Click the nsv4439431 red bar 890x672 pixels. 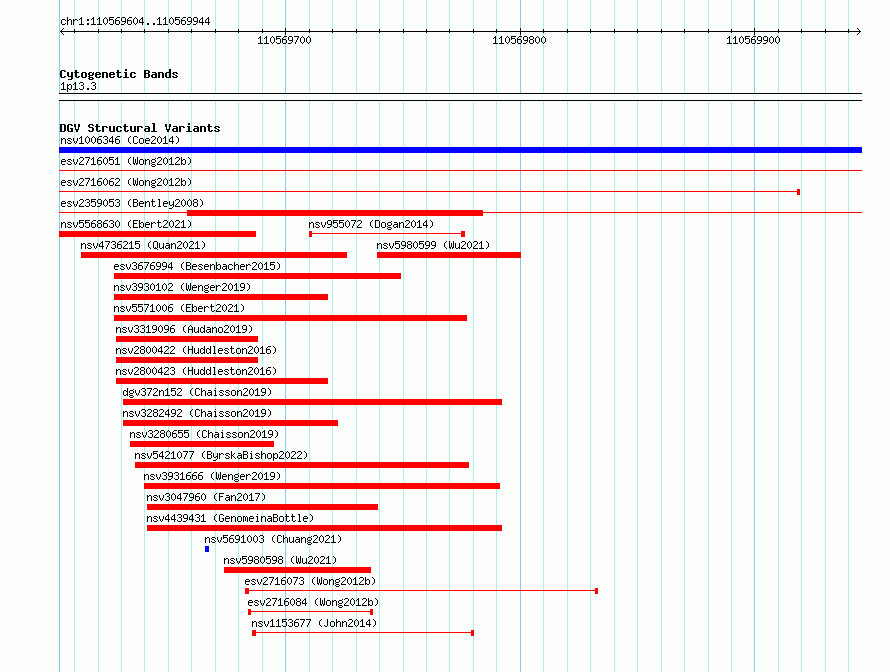[x=325, y=528]
